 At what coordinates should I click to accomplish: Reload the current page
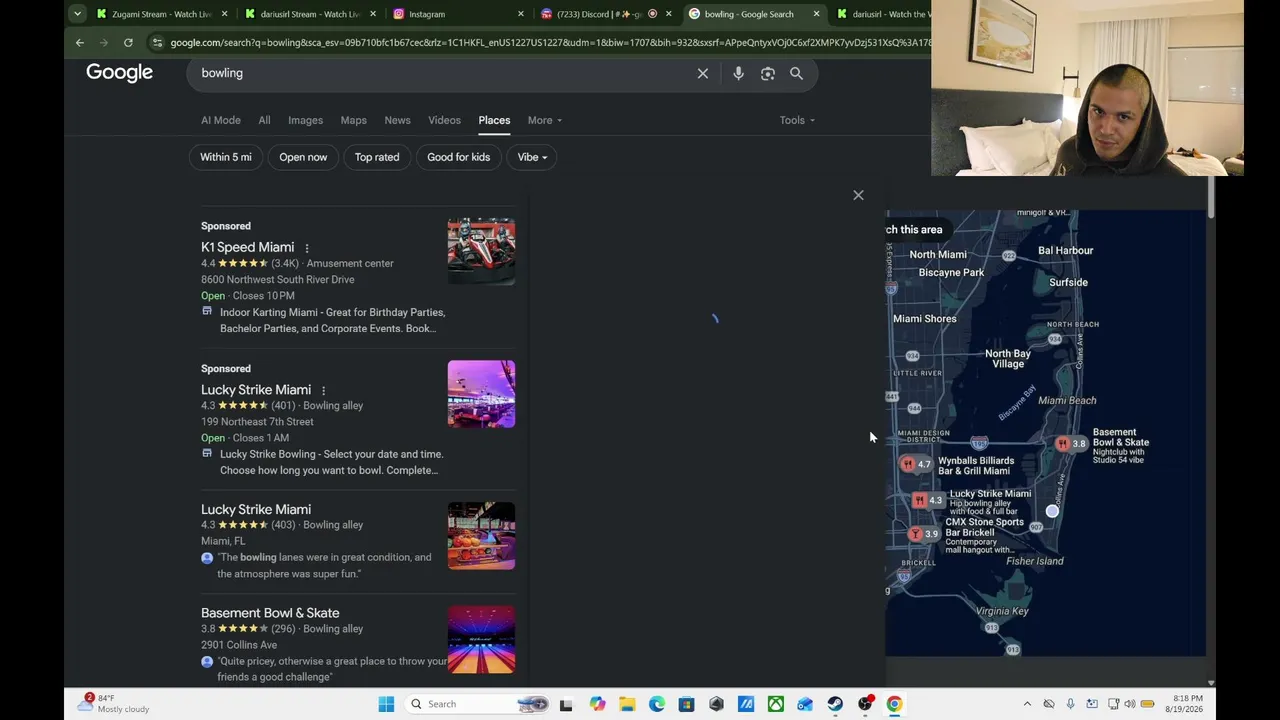128,43
